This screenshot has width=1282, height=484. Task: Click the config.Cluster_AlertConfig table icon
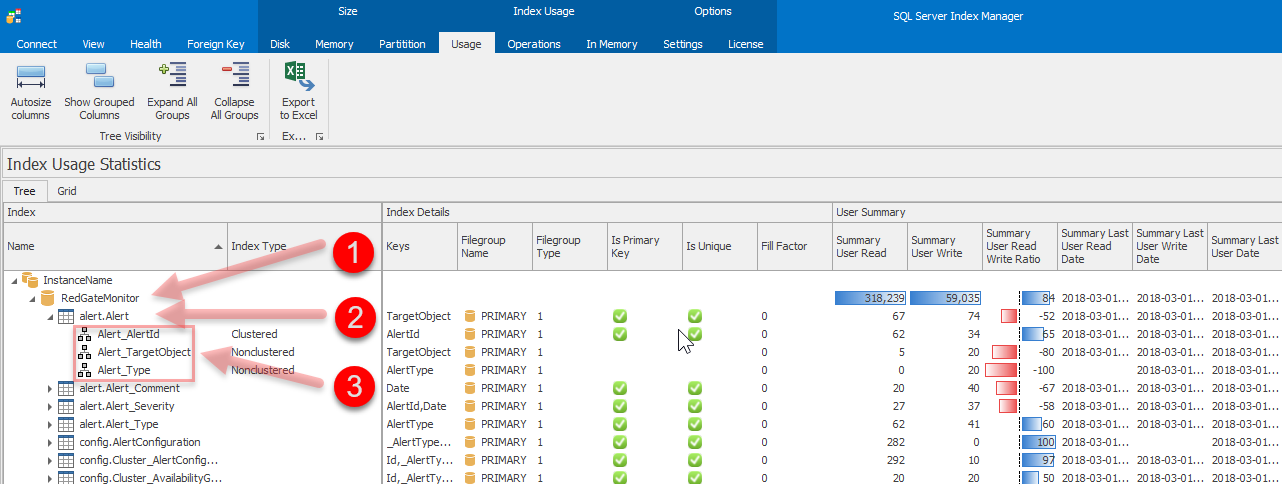pos(66,460)
